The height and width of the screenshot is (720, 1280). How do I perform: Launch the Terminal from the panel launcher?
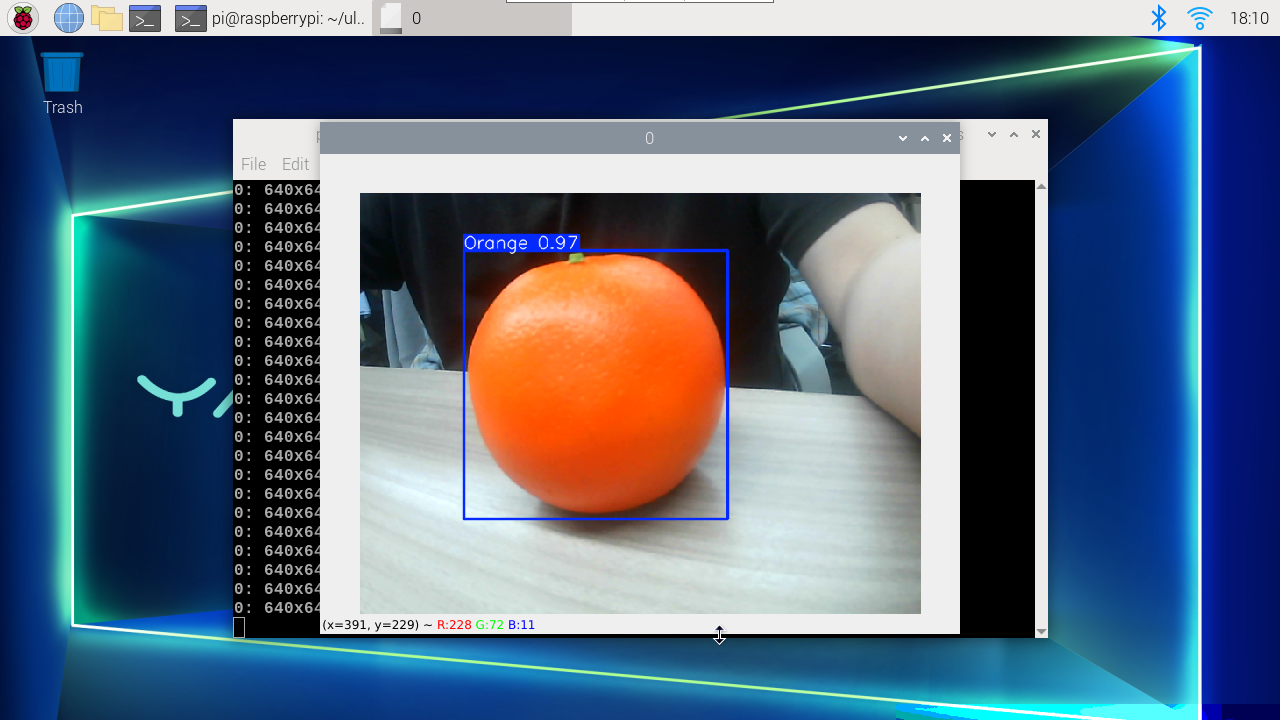[145, 18]
